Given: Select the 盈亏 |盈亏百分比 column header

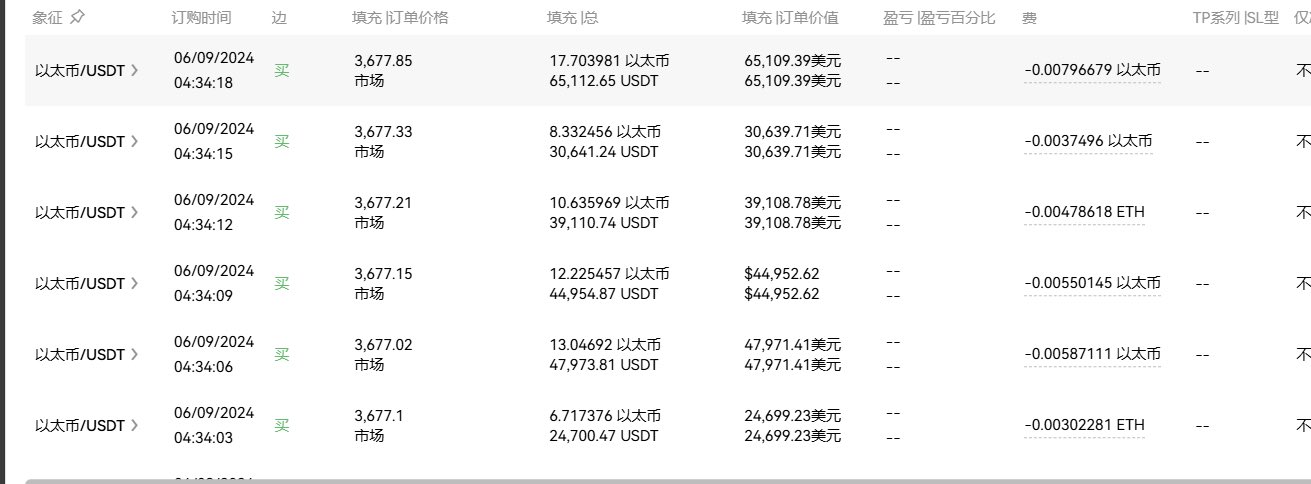Looking at the screenshot, I should [x=939, y=18].
